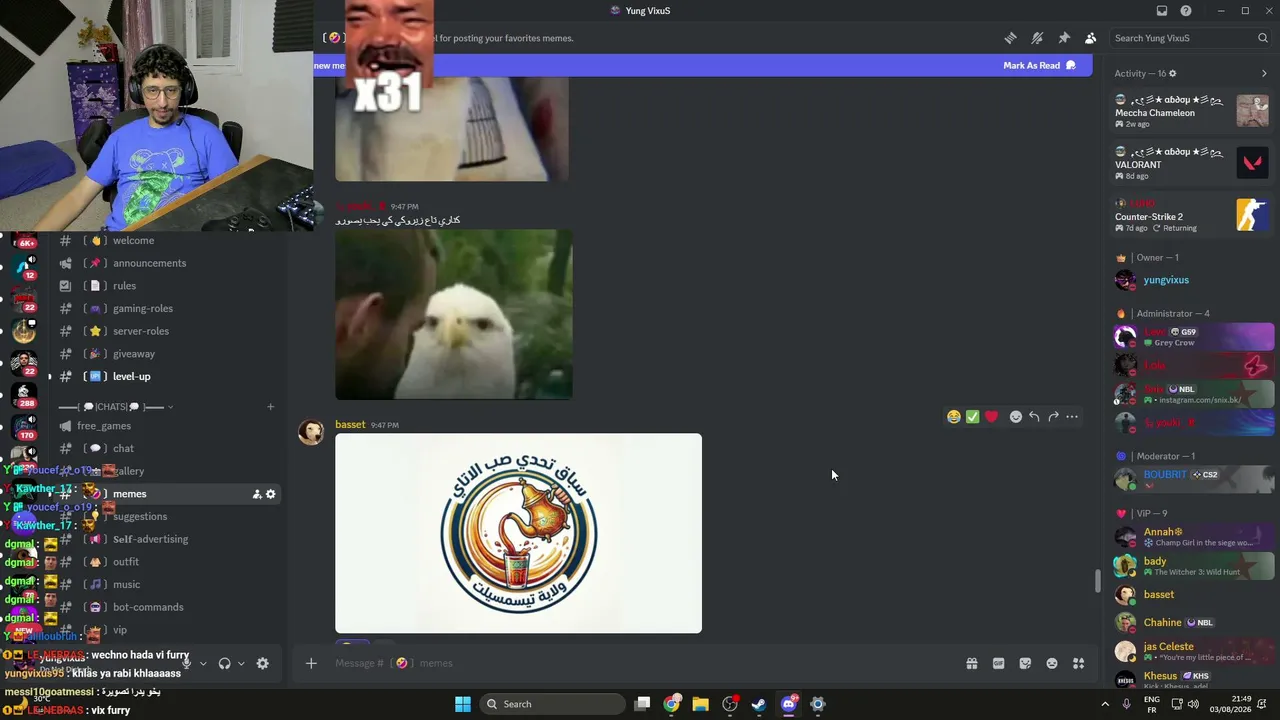The height and width of the screenshot is (720, 1280).
Task: Click the attachment plus button
Action: coord(311,663)
